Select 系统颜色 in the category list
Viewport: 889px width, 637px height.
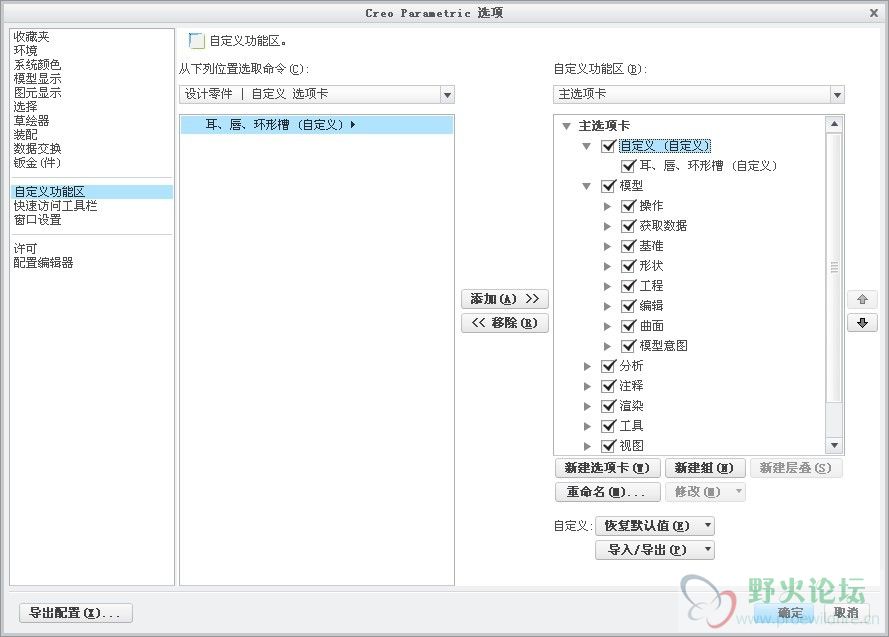pyautogui.click(x=37, y=65)
